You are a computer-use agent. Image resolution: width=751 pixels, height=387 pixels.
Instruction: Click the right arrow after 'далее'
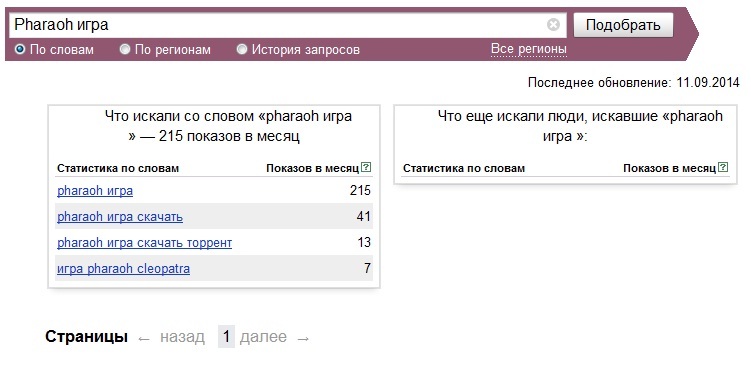pos(303,339)
